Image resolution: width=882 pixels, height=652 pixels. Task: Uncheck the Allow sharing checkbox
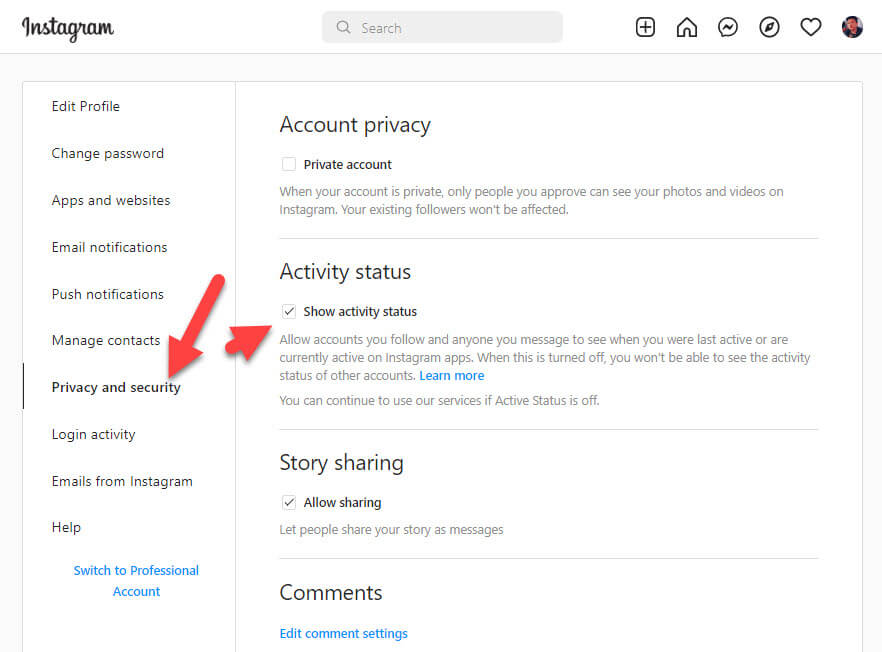click(289, 502)
